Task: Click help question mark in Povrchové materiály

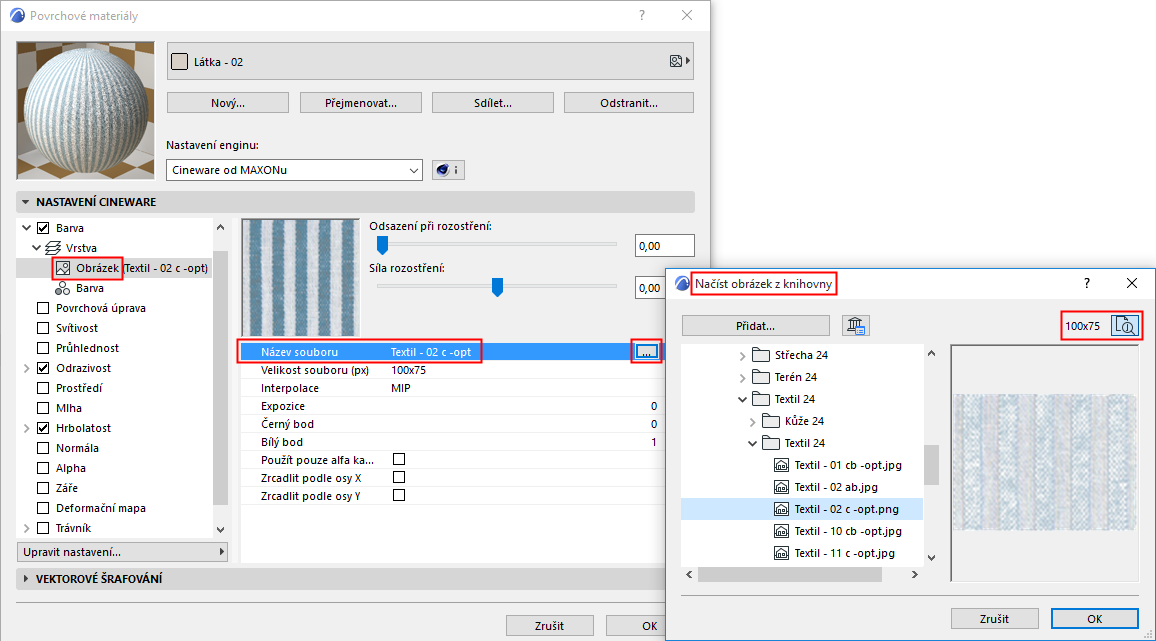Action: [642, 15]
